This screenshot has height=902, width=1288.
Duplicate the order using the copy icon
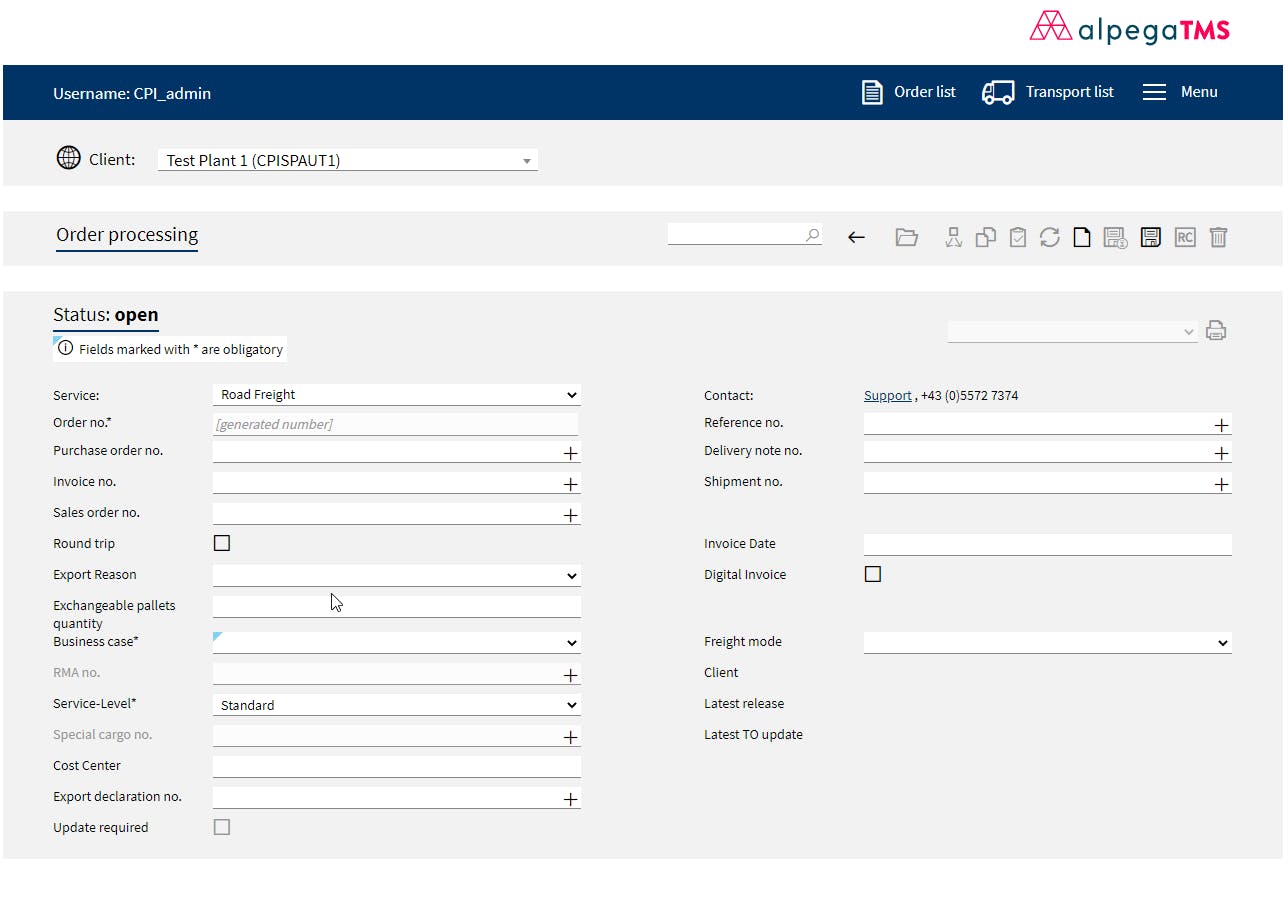(x=985, y=237)
